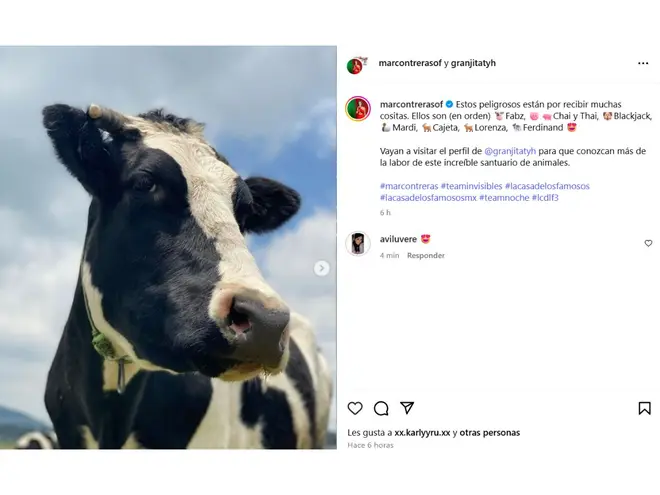Screen dimensions: 660x495
Task: Open the #lcdlf3 hashtag
Action: point(545,198)
